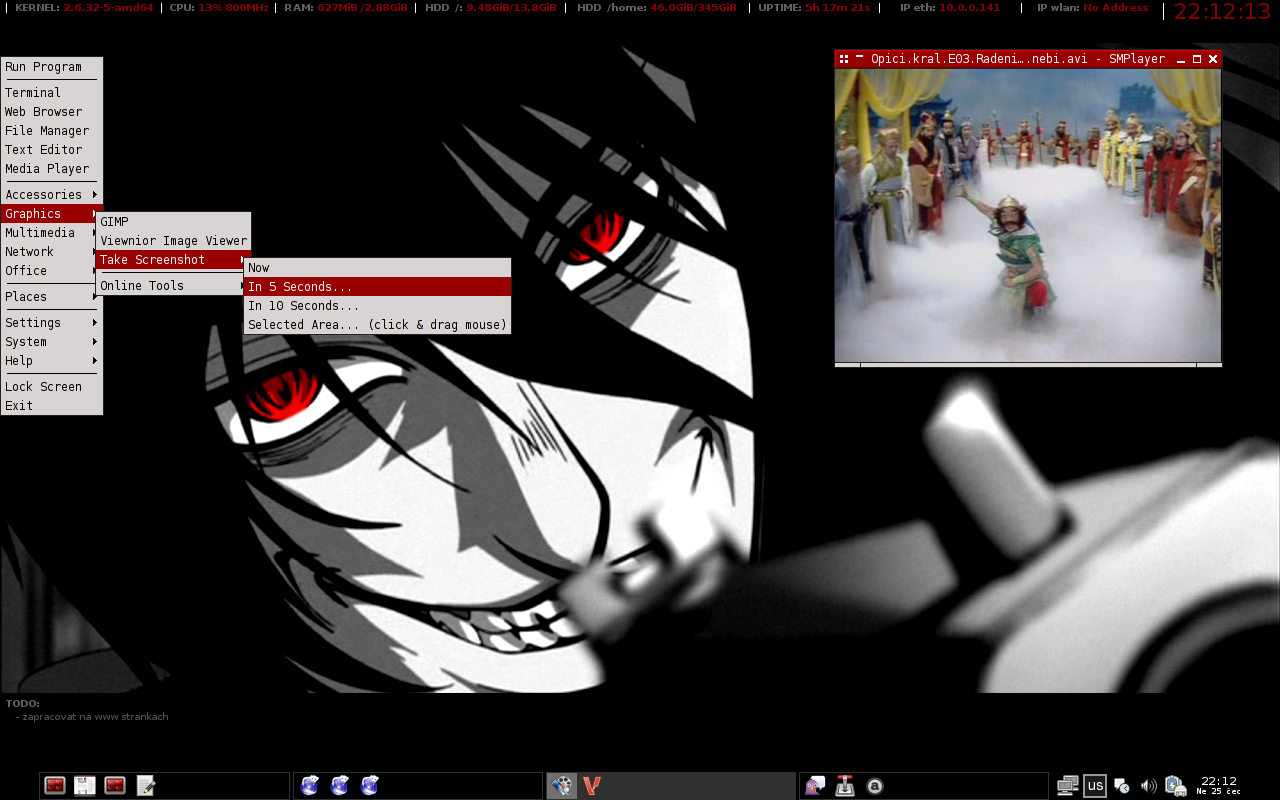Choose screenshot 'In 5 Seconds...'

pos(377,287)
